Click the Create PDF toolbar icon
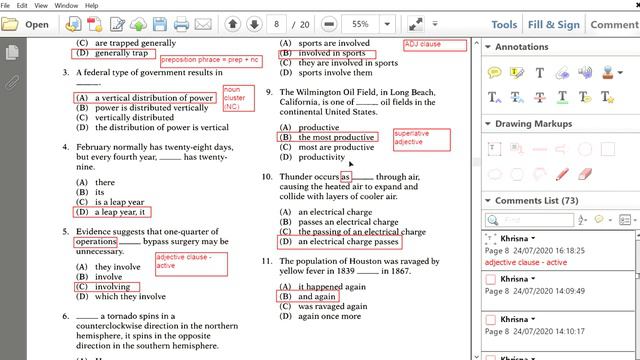The height and width of the screenshot is (360, 640). (73, 24)
